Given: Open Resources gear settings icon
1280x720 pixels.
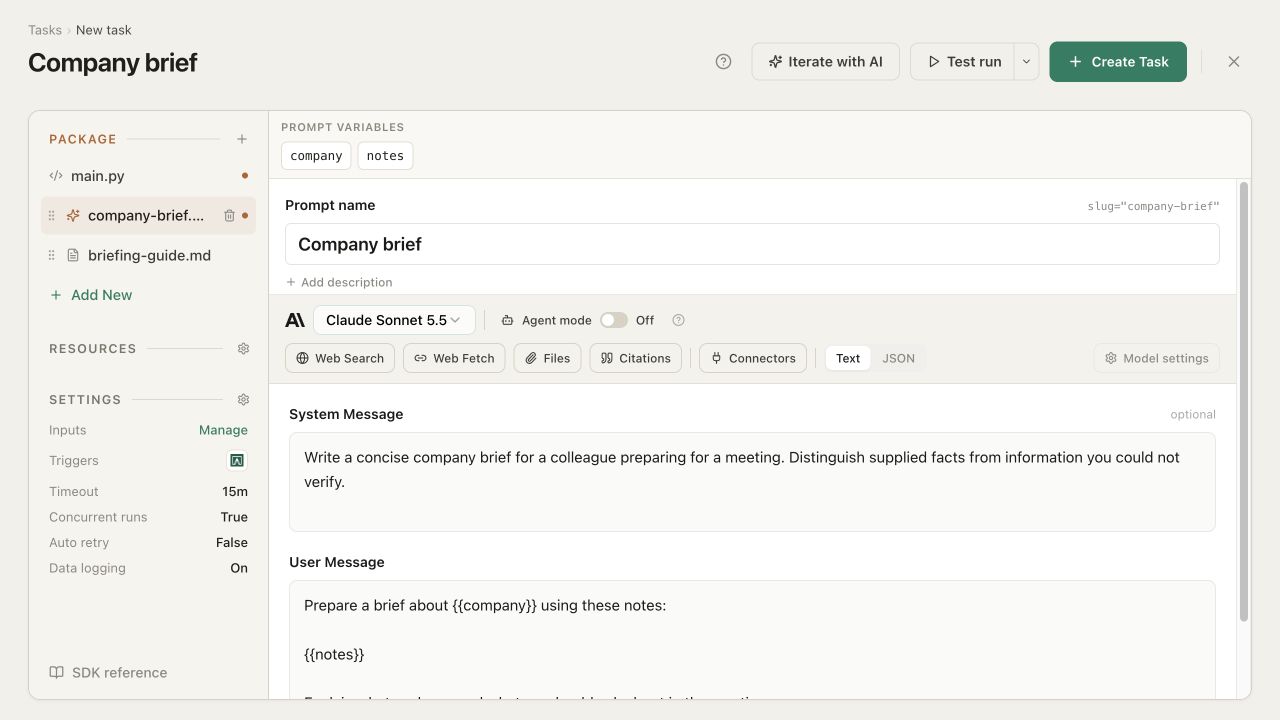Looking at the screenshot, I should coord(243,349).
